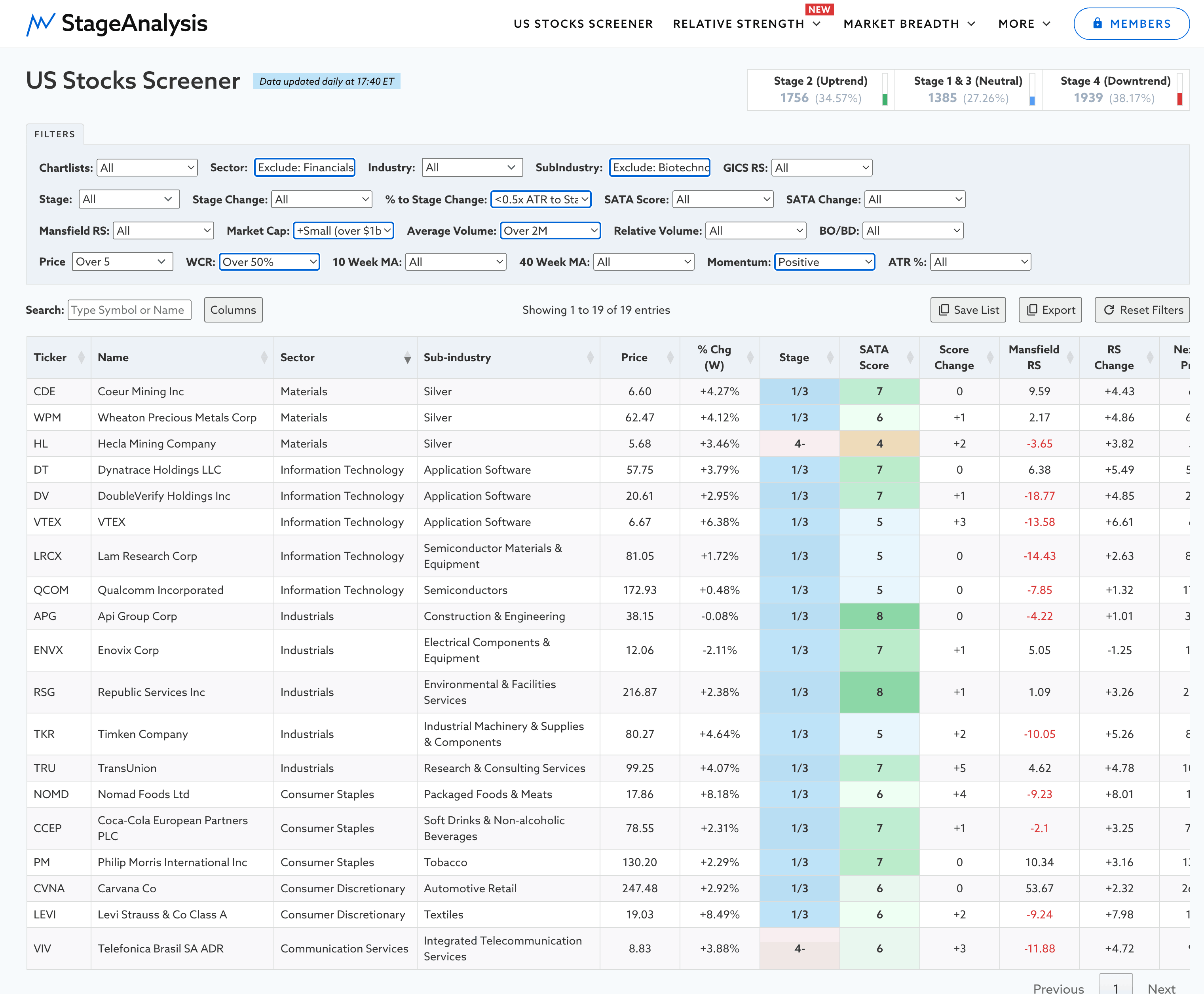Screen dimensions: 1204x994
Task: Click the Save List button
Action: [x=968, y=310]
